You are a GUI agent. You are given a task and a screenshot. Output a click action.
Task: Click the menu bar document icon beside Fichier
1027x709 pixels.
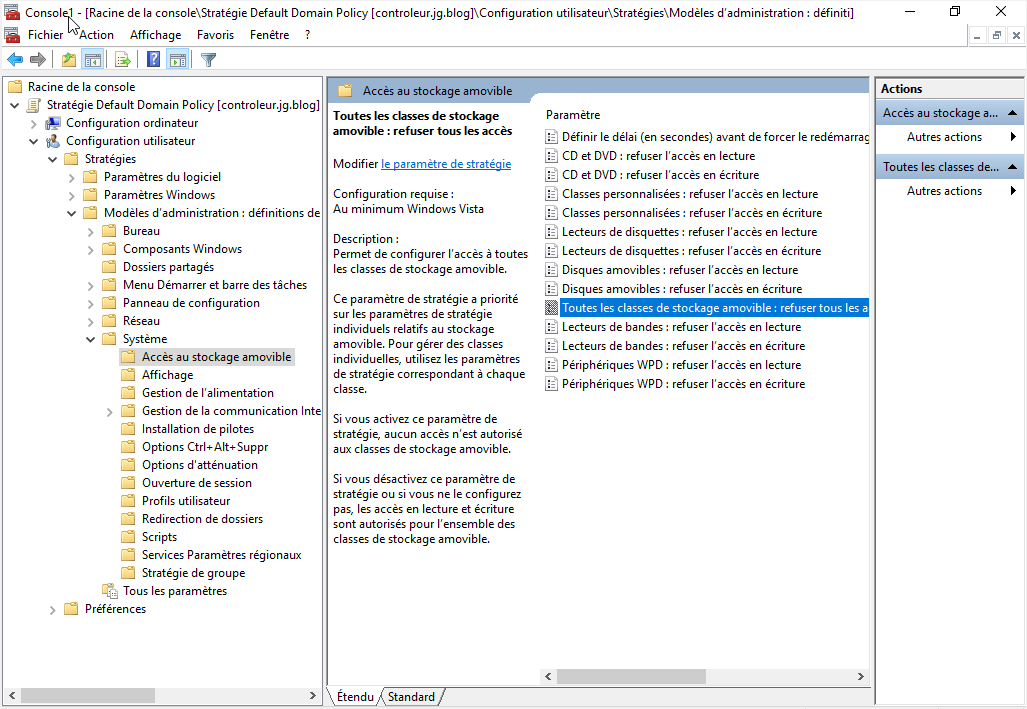12,35
